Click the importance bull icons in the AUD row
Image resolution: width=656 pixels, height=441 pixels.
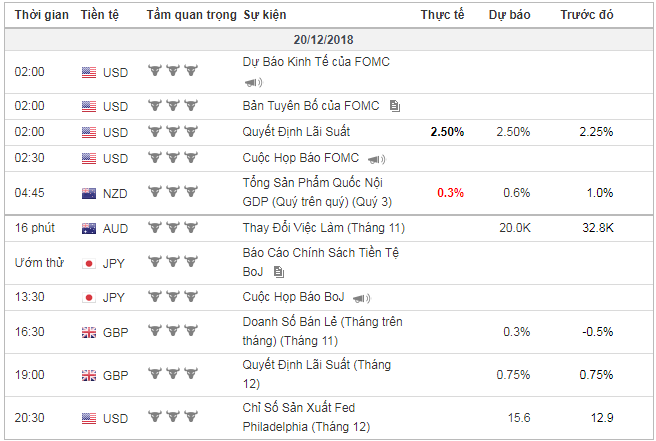172,228
